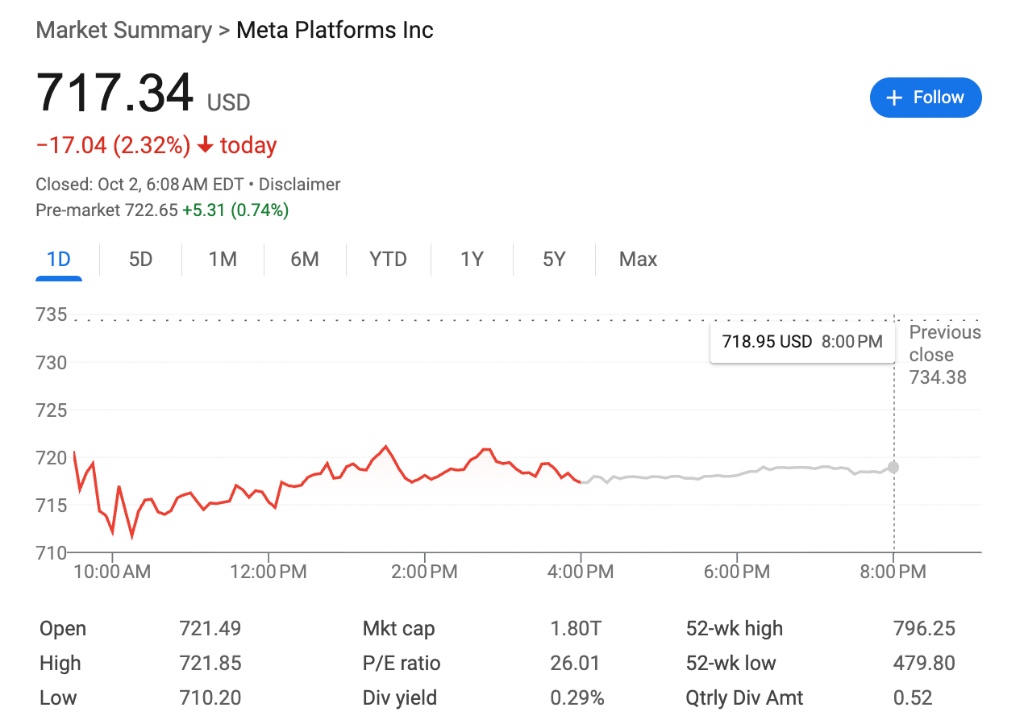Viewport: 1024px width, 728px height.
Task: Show the 1M chart range
Action: coord(222,259)
